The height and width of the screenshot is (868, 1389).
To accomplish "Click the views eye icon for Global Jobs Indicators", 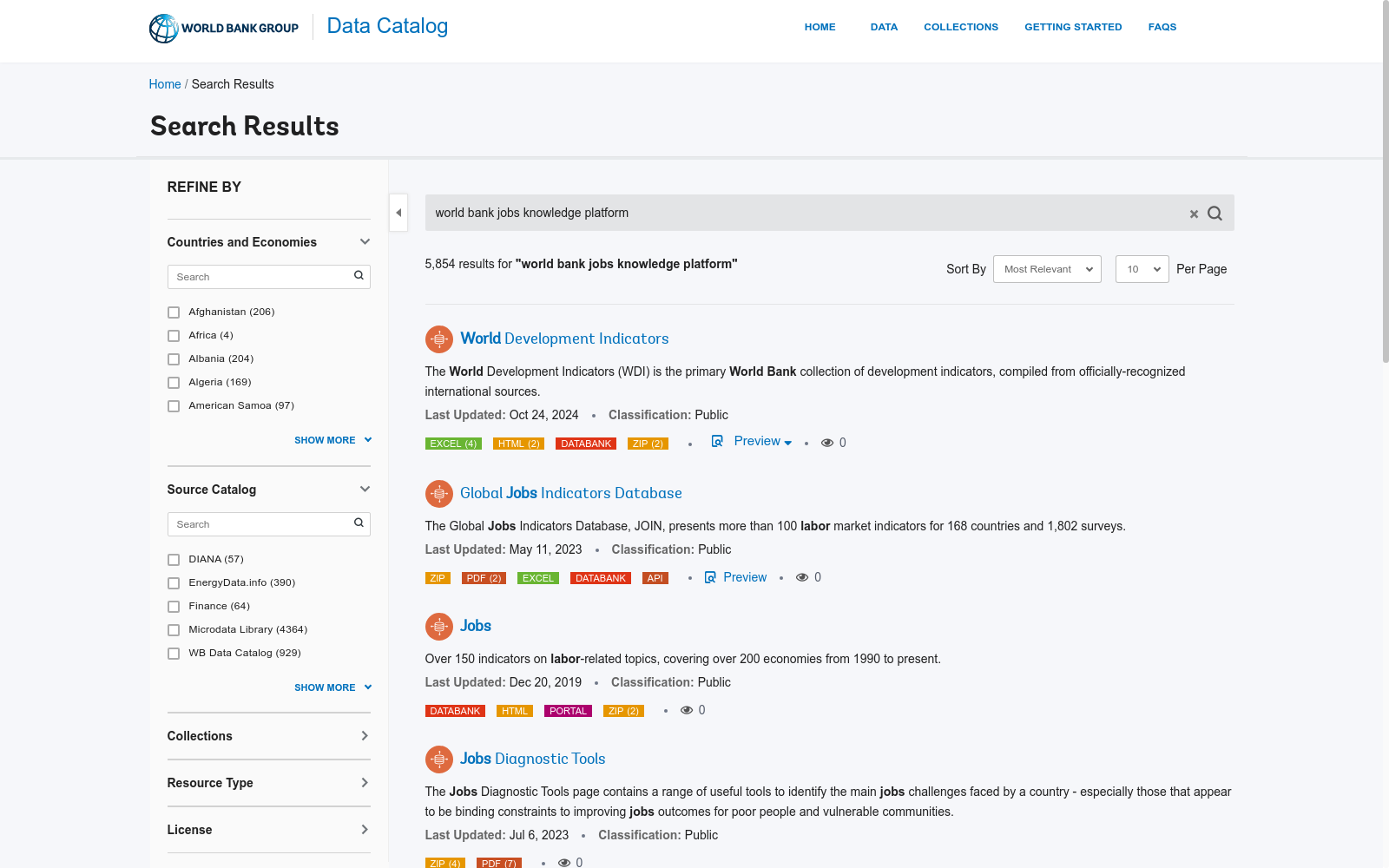I will point(802,577).
